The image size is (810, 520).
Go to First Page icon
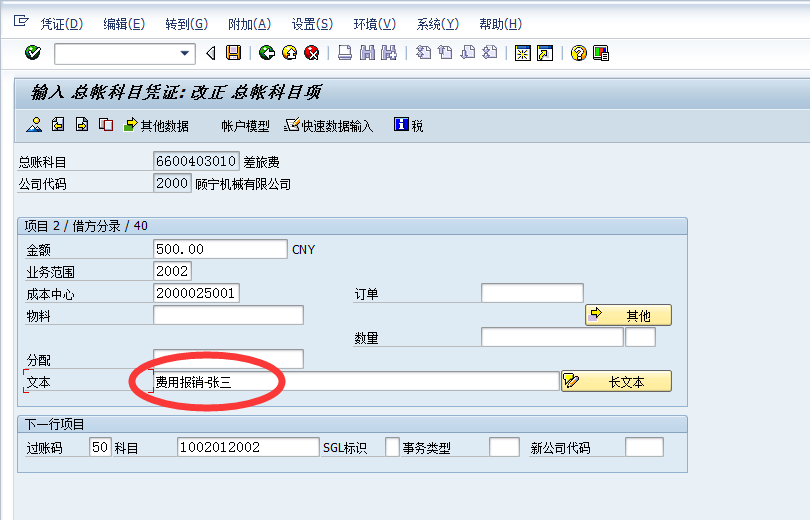pyautogui.click(x=423, y=53)
